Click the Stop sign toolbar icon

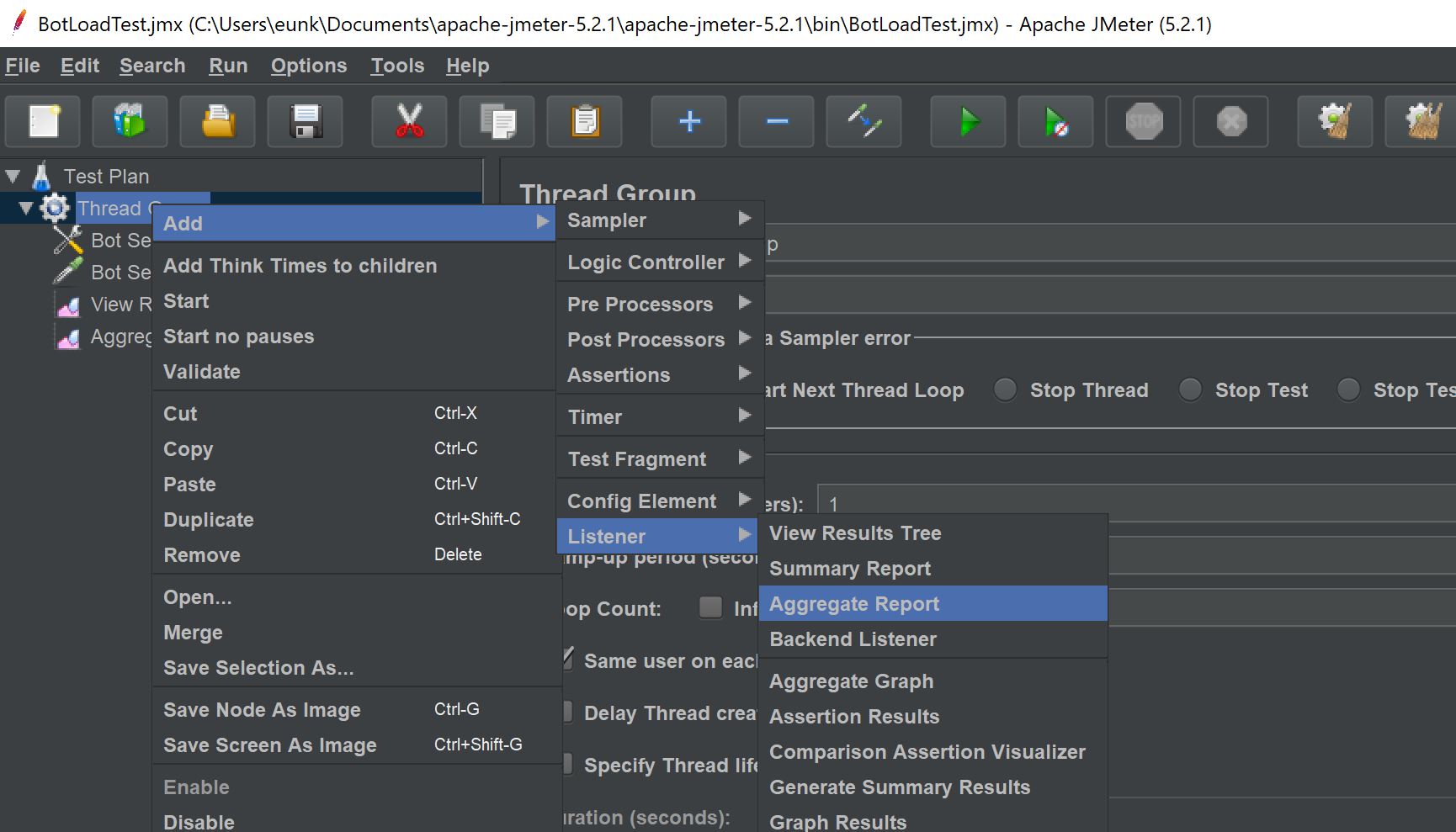1144,122
